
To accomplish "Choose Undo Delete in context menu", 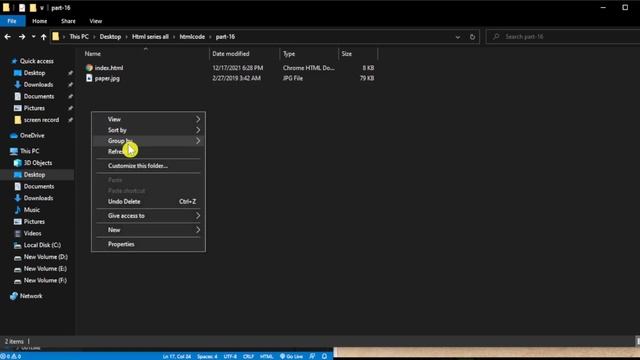I will 149,202.
